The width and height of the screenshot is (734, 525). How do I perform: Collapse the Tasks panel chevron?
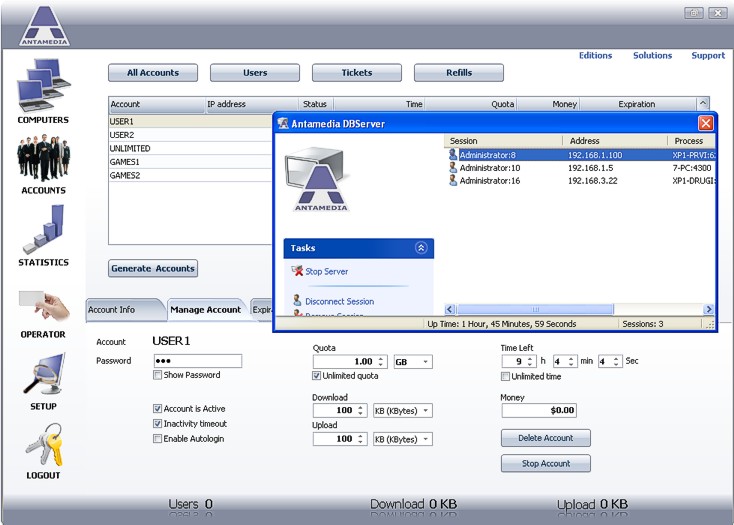pos(421,248)
